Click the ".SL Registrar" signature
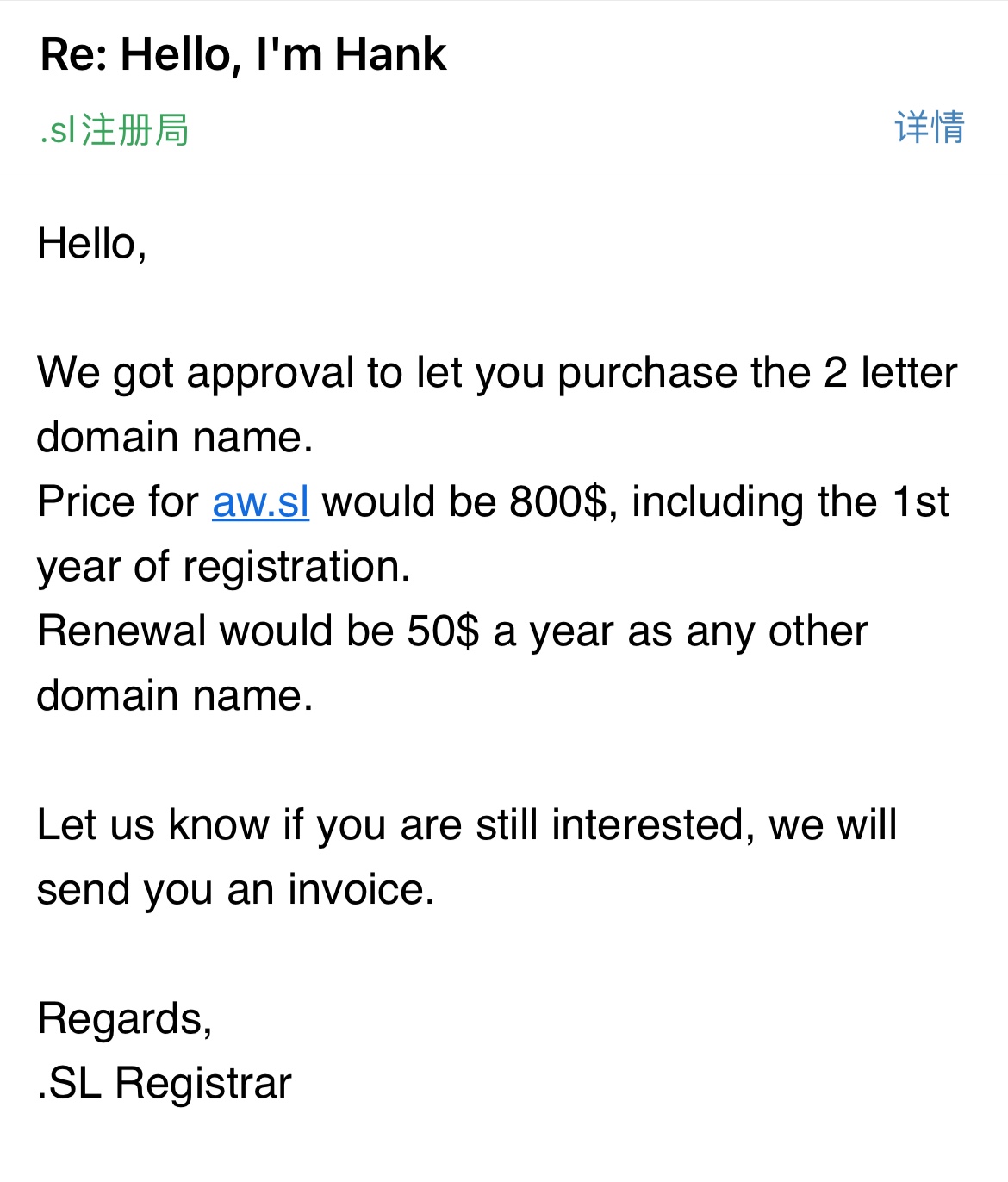This screenshot has width=1008, height=1182. pos(165,1084)
